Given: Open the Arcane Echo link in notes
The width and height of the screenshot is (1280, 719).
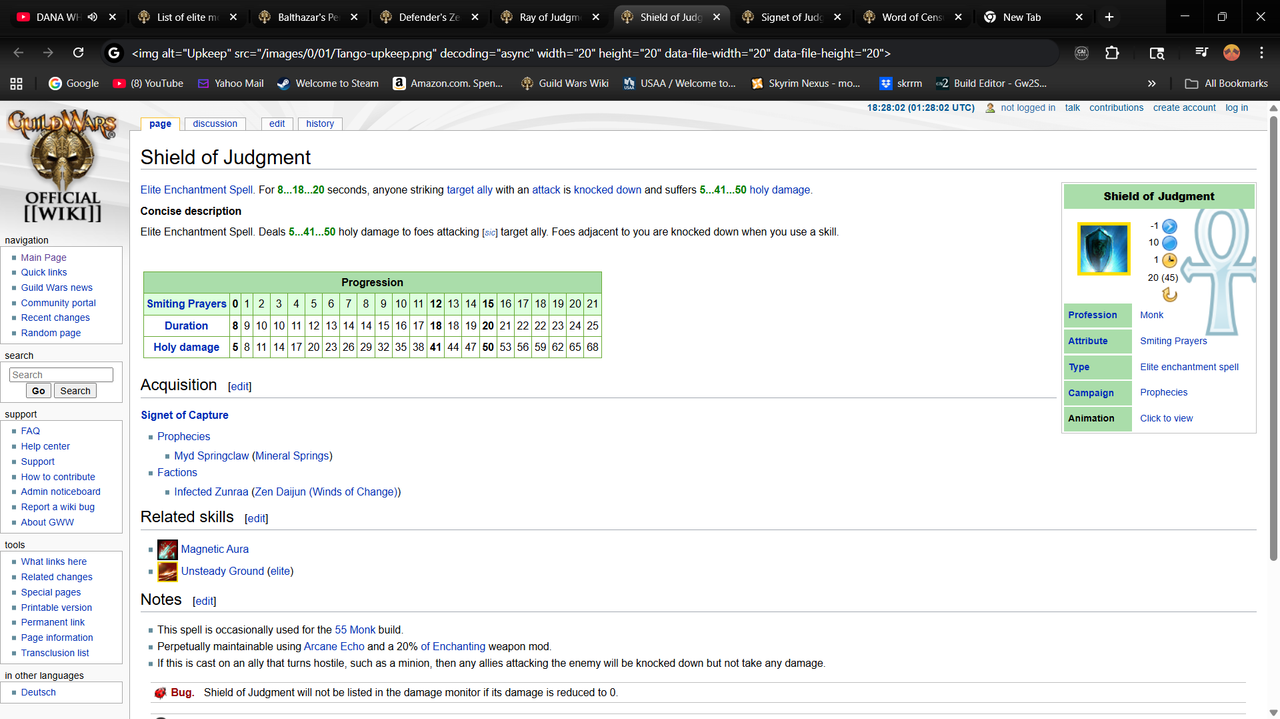Looking at the screenshot, I should [334, 647].
